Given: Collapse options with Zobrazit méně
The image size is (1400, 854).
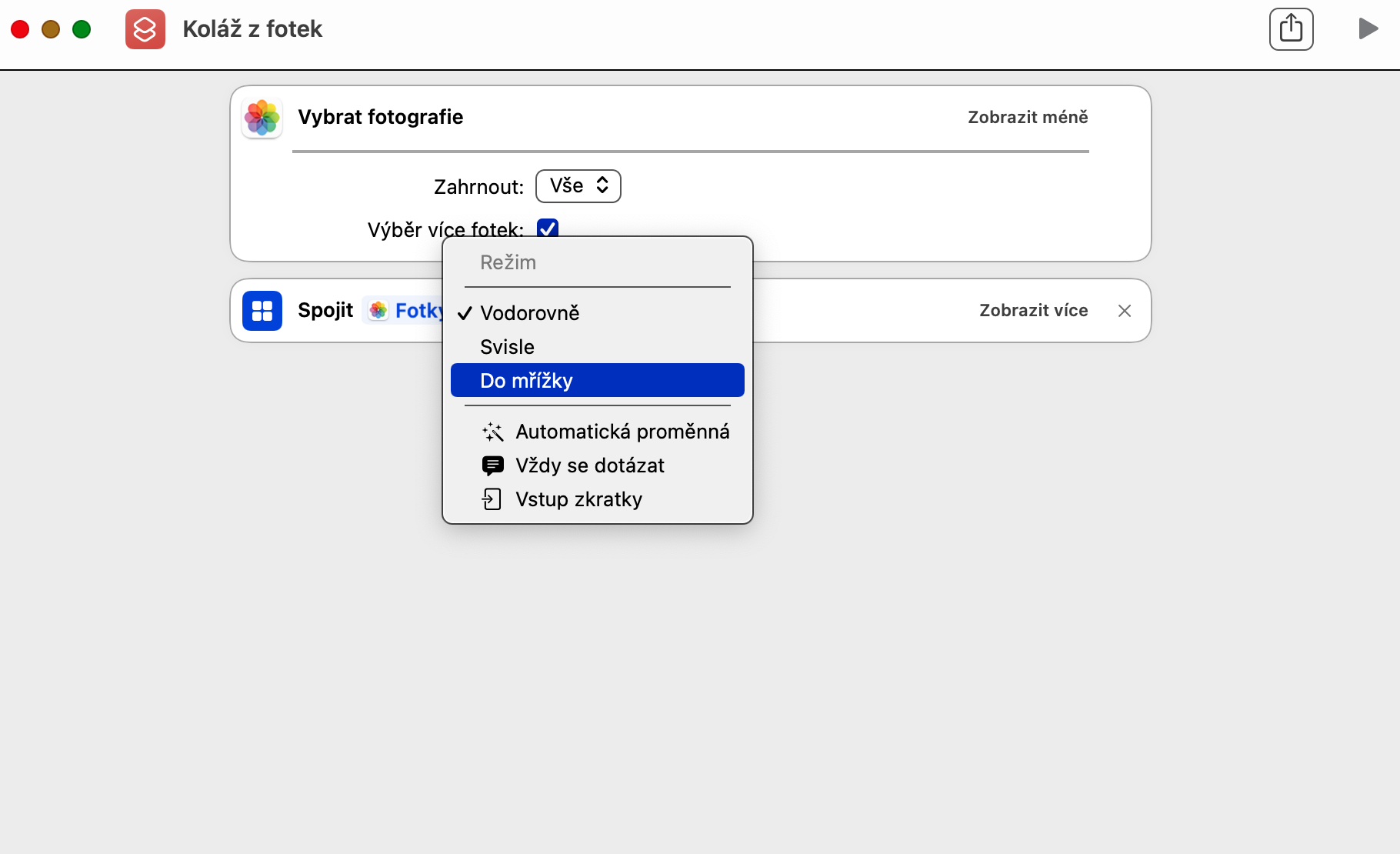Looking at the screenshot, I should [x=1028, y=118].
